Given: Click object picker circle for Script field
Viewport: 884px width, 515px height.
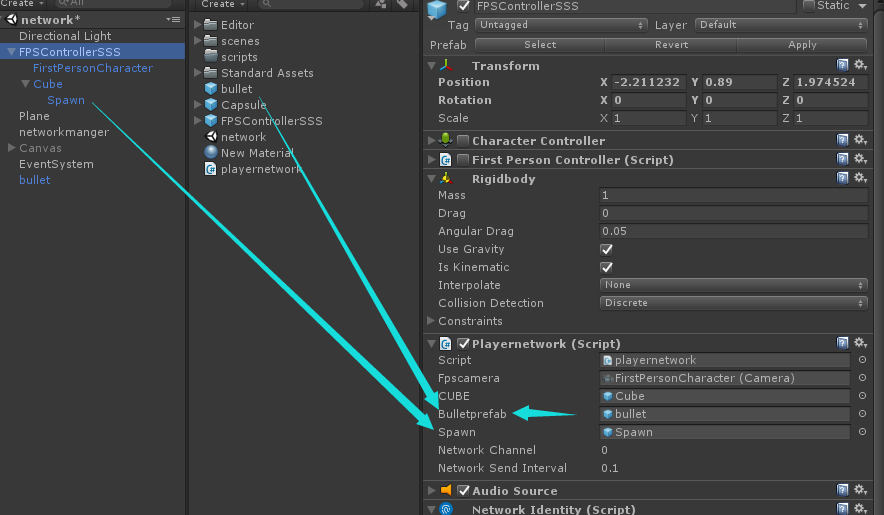Looking at the screenshot, I should [862, 360].
